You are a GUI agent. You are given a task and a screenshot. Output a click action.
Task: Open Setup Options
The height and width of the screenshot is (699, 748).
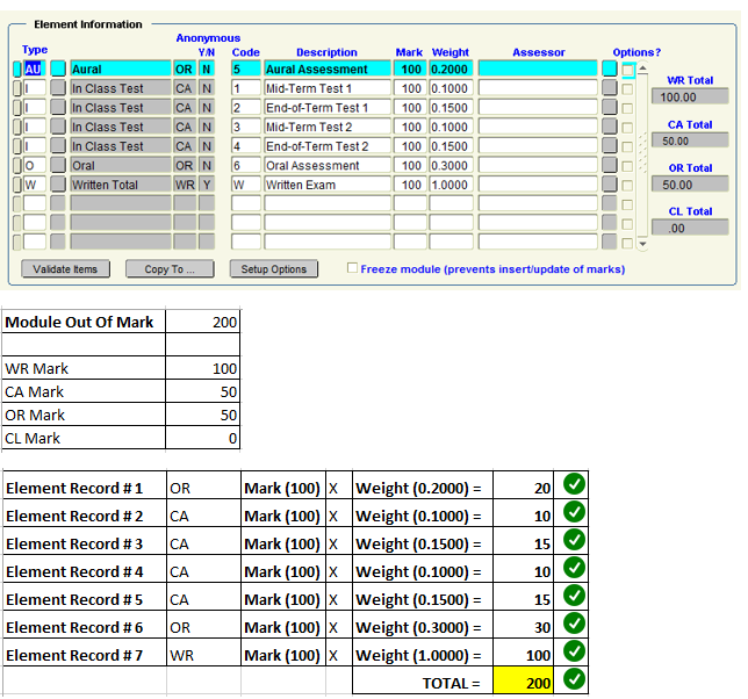tap(273, 269)
